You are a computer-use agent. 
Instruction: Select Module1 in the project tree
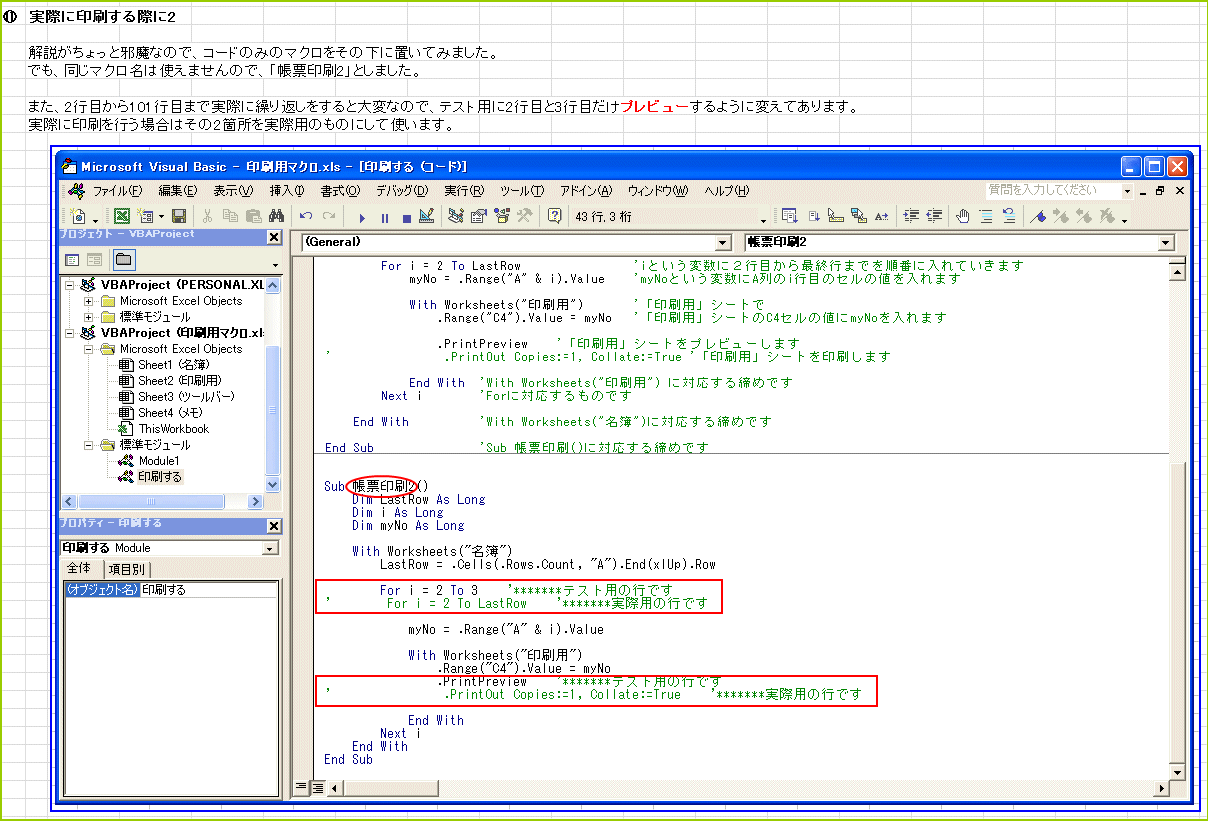pos(158,461)
